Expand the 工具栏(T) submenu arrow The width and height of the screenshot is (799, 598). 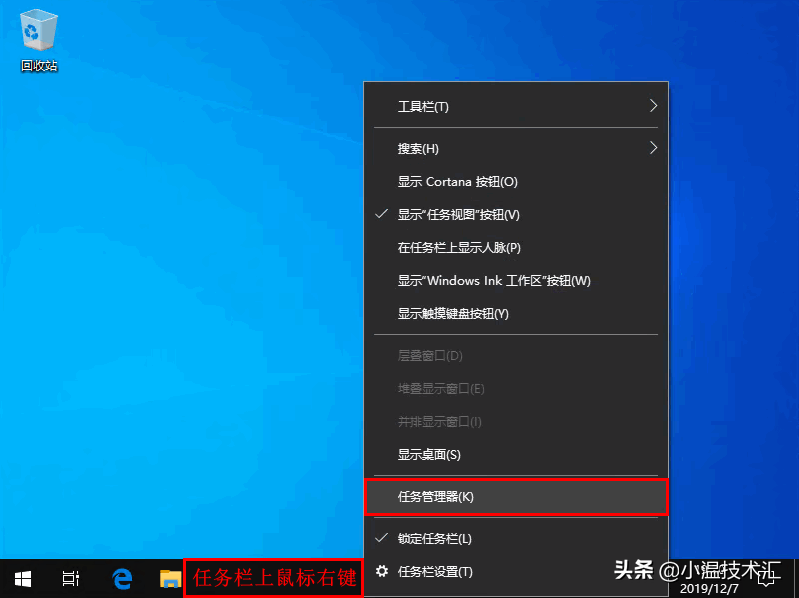(x=653, y=106)
